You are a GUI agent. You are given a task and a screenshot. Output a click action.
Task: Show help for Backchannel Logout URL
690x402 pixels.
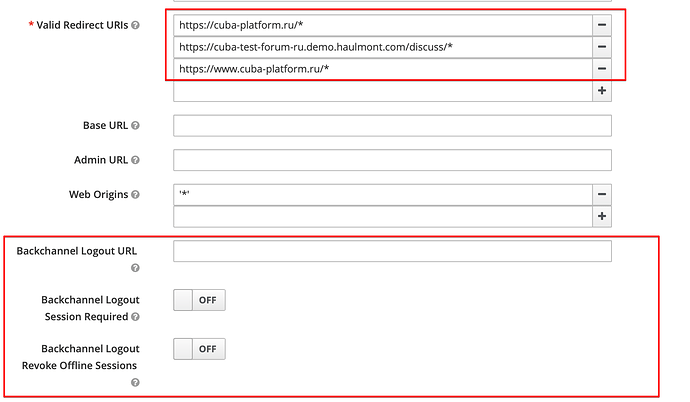136,268
